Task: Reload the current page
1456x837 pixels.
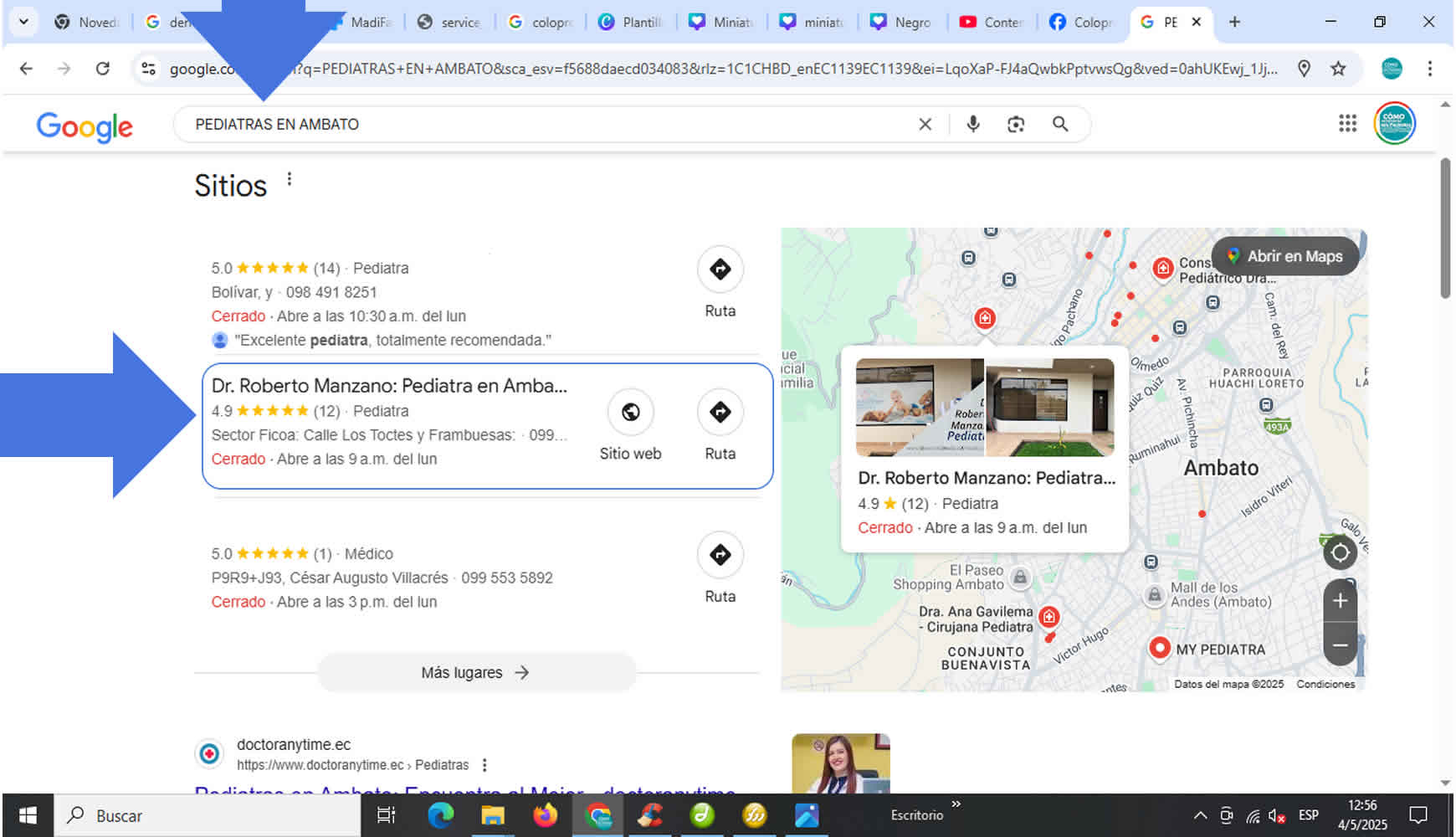Action: pyautogui.click(x=102, y=69)
